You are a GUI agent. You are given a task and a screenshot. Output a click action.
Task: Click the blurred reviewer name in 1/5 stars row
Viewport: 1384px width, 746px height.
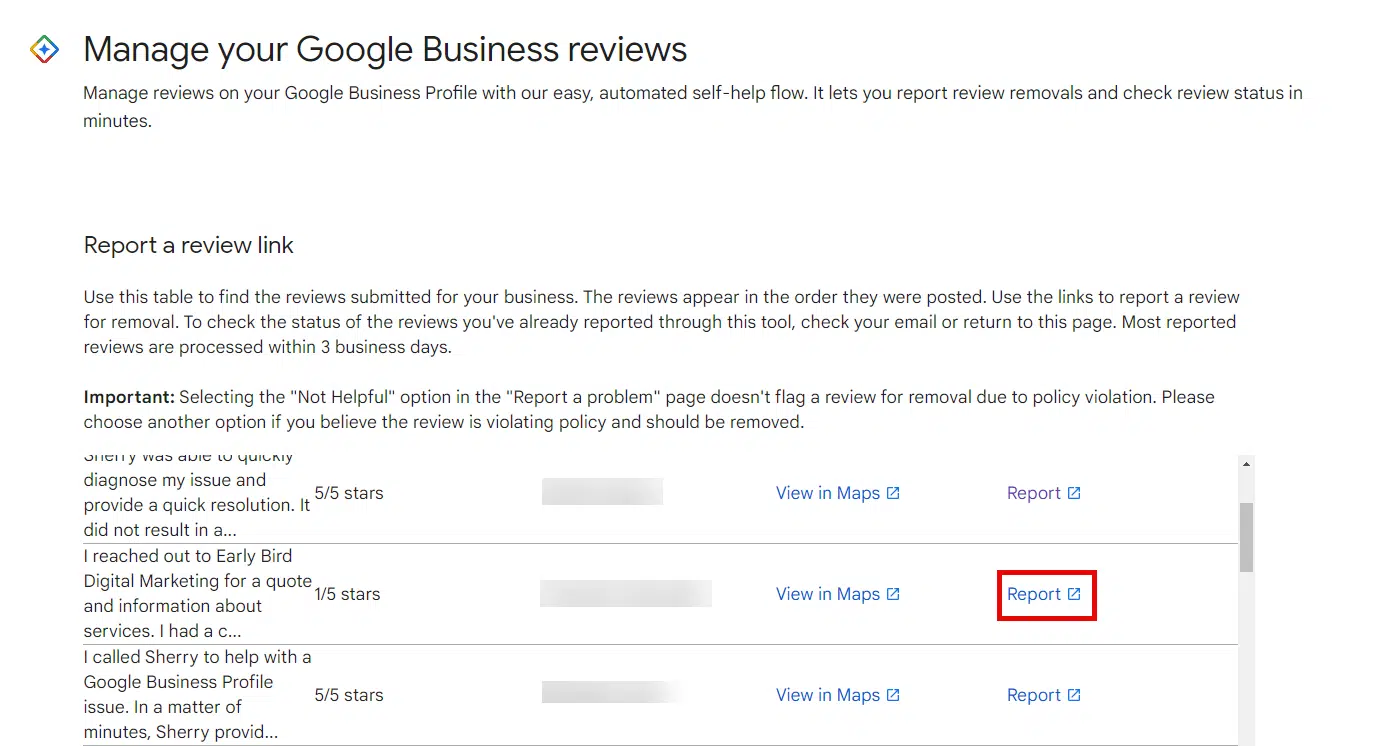pyautogui.click(x=625, y=594)
